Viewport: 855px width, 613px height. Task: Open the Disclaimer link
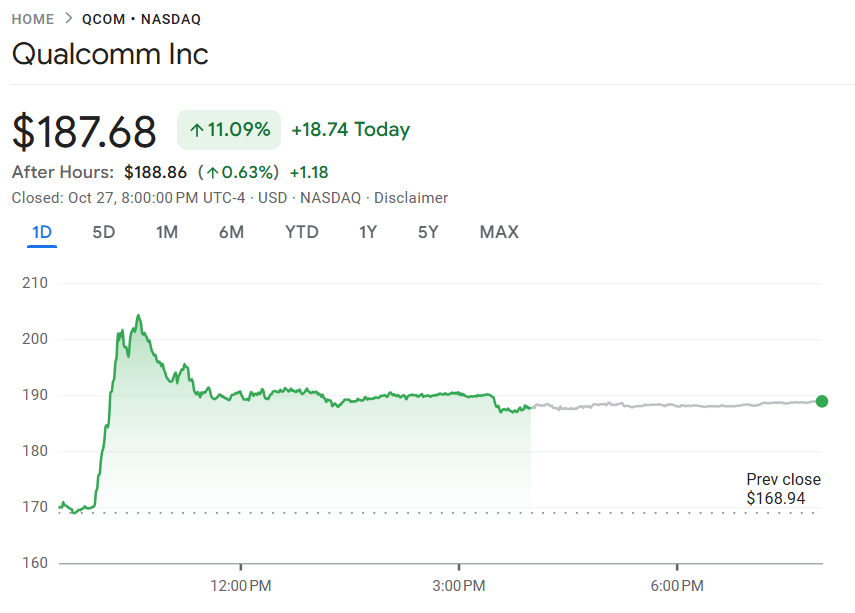[411, 198]
